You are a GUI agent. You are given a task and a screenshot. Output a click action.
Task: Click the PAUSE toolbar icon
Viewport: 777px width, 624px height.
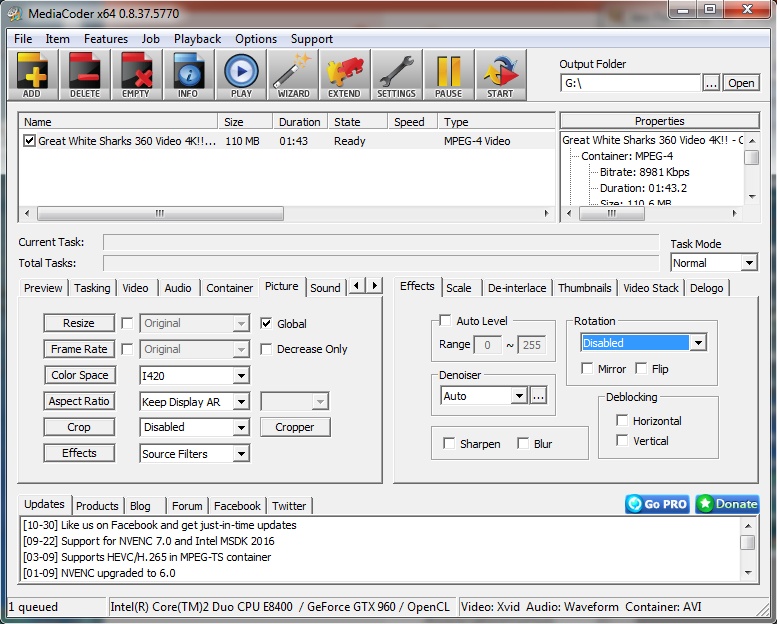449,75
